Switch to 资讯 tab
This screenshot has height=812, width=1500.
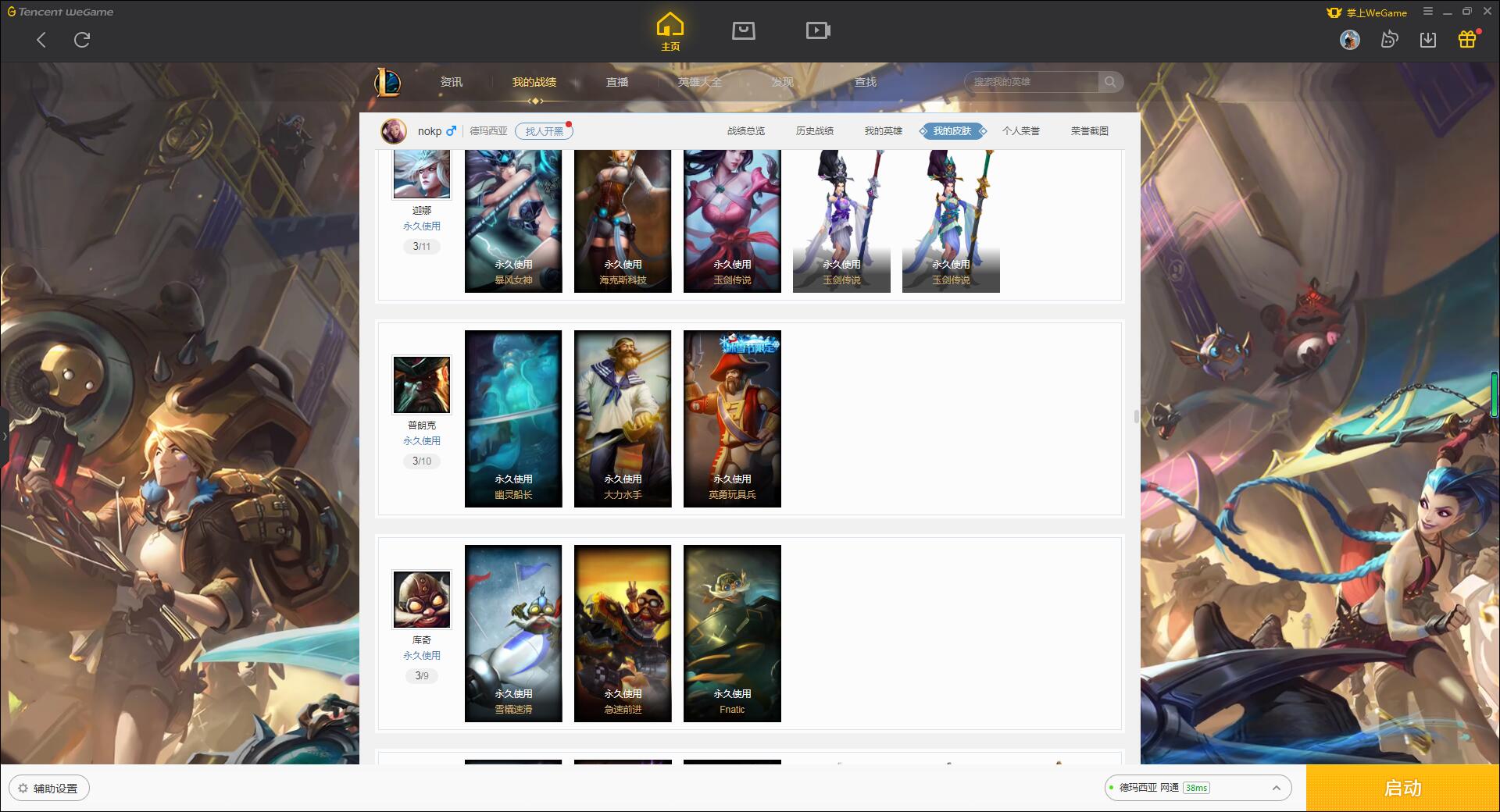tap(451, 82)
